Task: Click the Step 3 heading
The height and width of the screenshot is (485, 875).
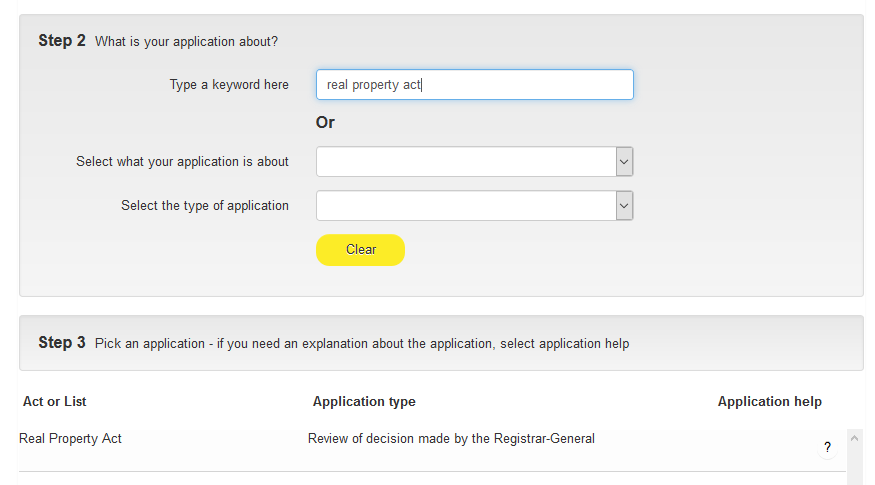Action: [x=62, y=343]
